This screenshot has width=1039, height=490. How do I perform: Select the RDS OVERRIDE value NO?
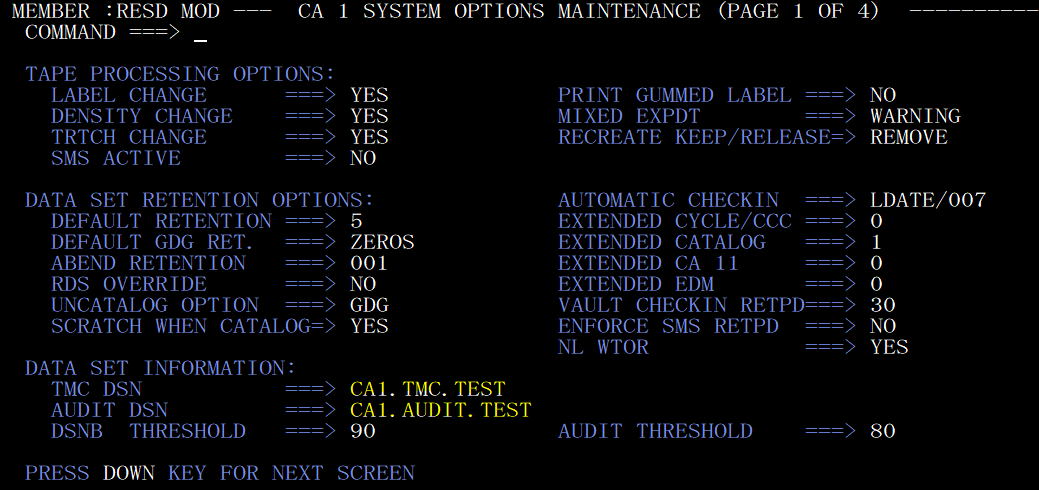363,284
